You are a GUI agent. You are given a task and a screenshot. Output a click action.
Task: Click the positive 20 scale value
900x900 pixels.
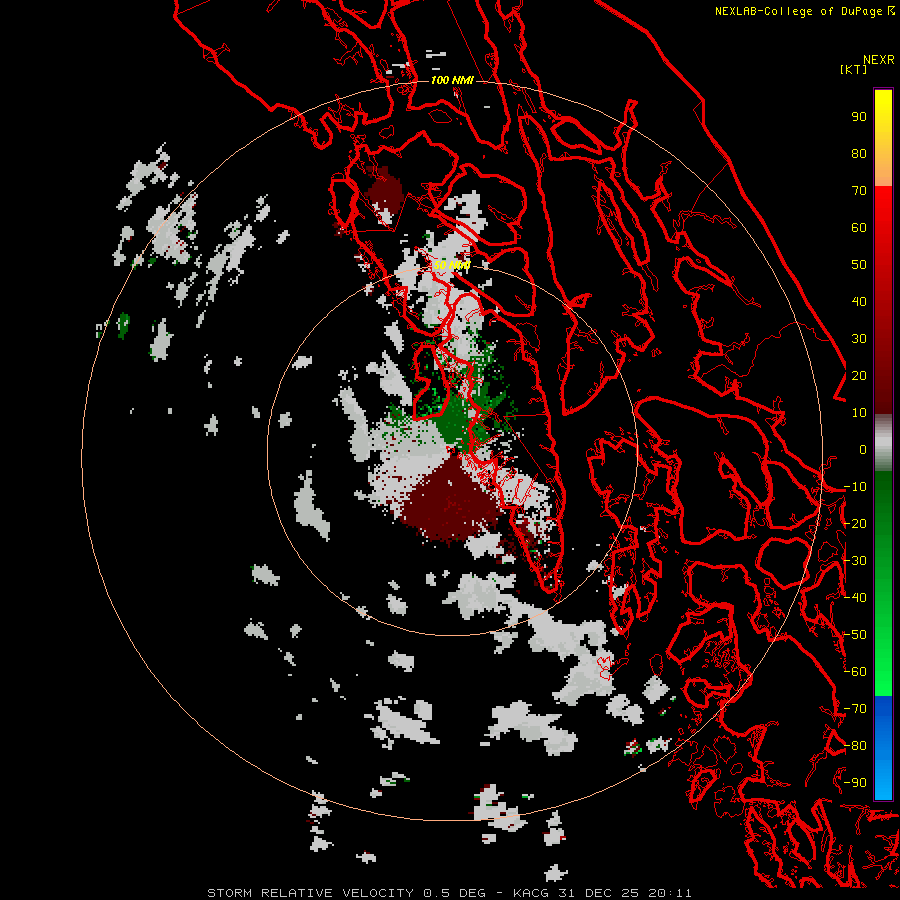[x=859, y=376]
